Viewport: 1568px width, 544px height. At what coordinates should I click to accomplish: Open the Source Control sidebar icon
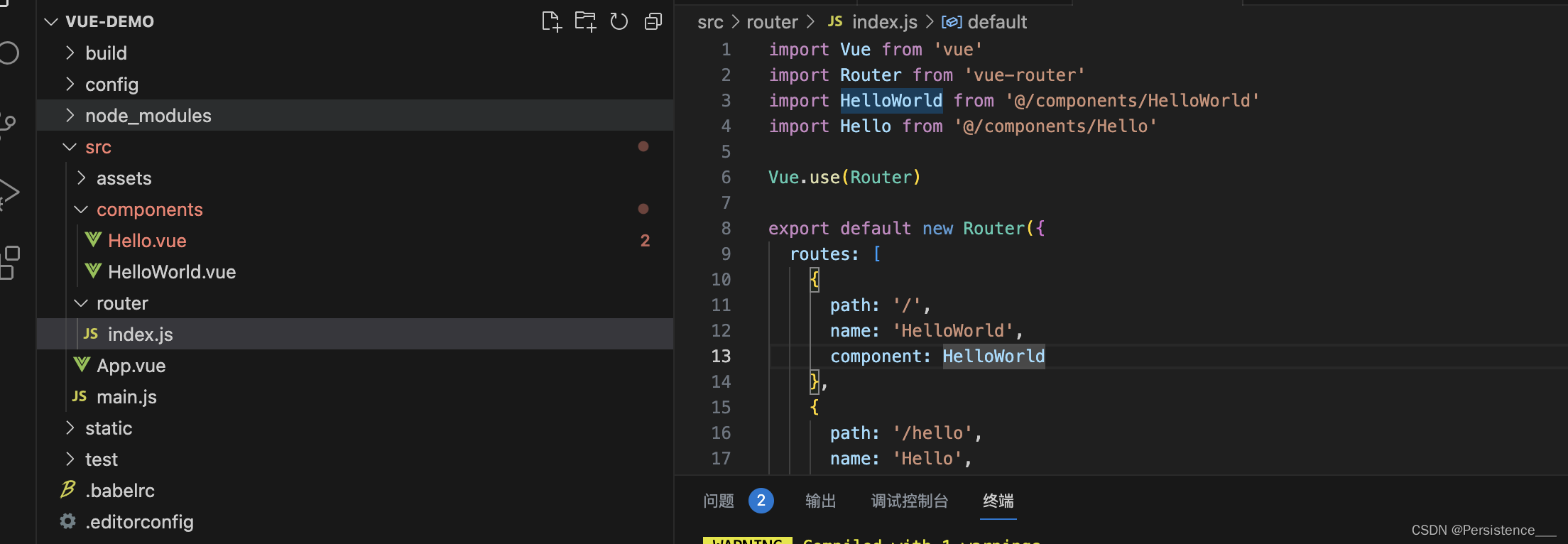(x=8, y=125)
